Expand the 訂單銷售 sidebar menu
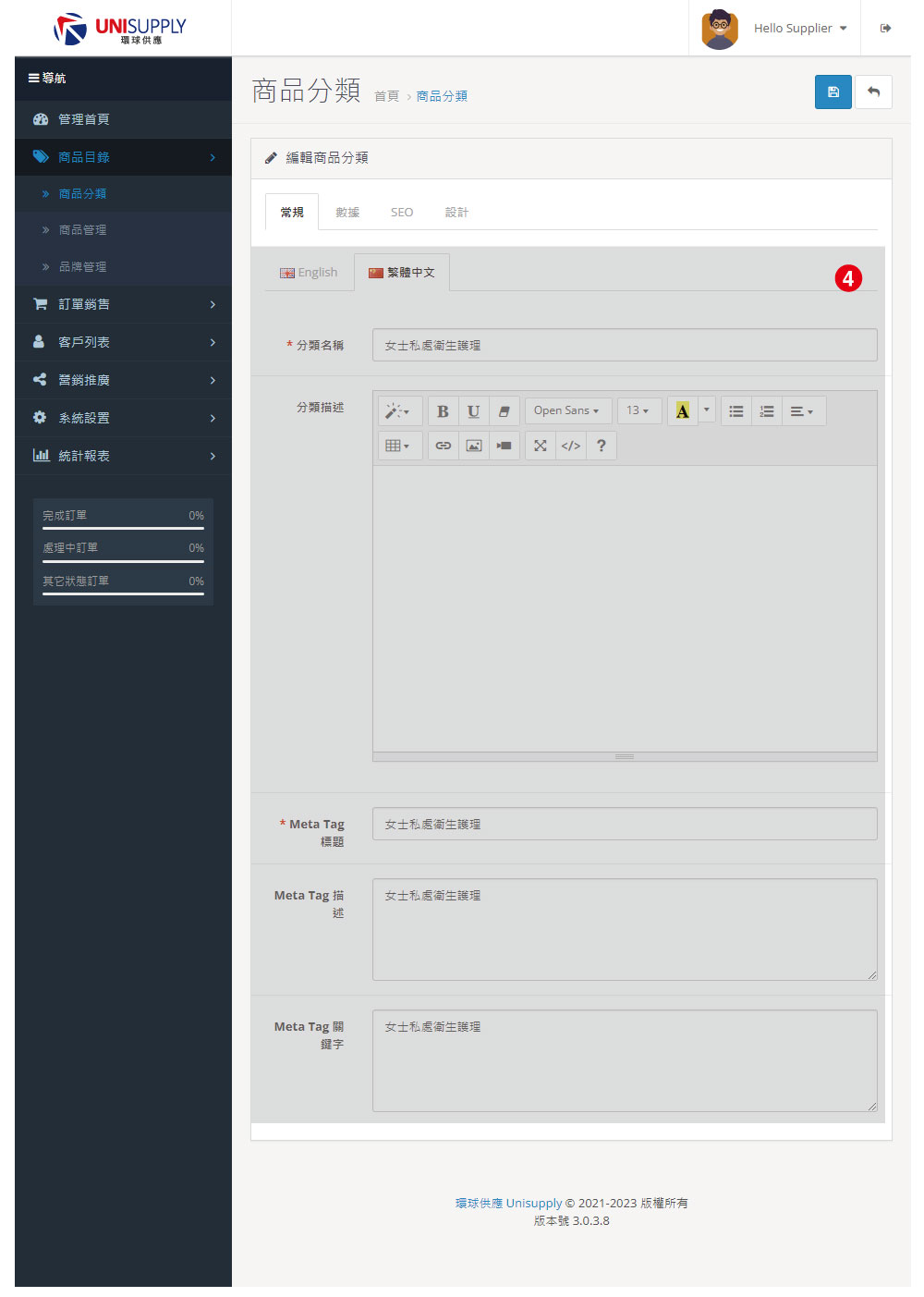924x1297 pixels. tap(123, 304)
